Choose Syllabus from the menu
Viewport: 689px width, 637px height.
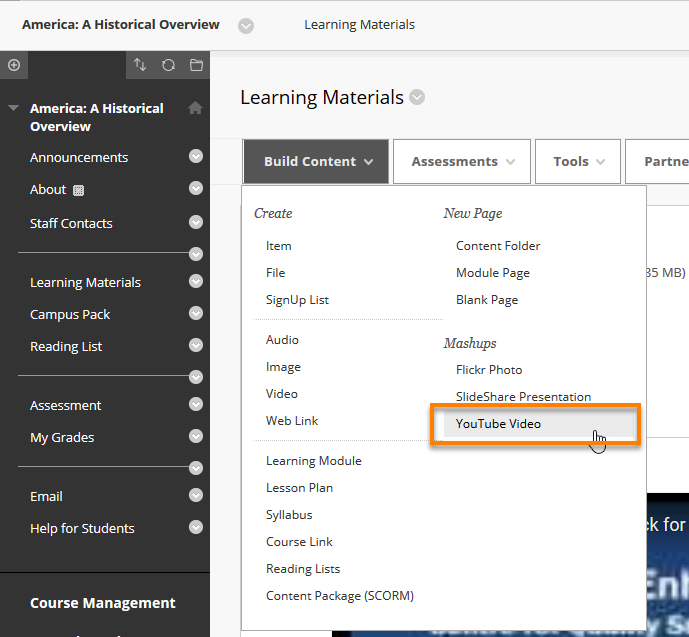(x=289, y=515)
